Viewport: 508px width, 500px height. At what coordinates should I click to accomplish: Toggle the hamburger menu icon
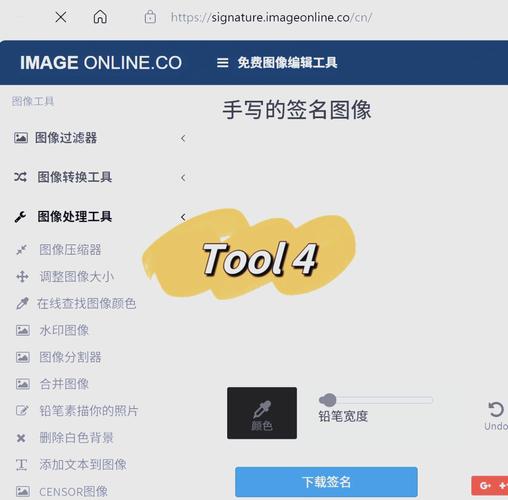(223, 63)
